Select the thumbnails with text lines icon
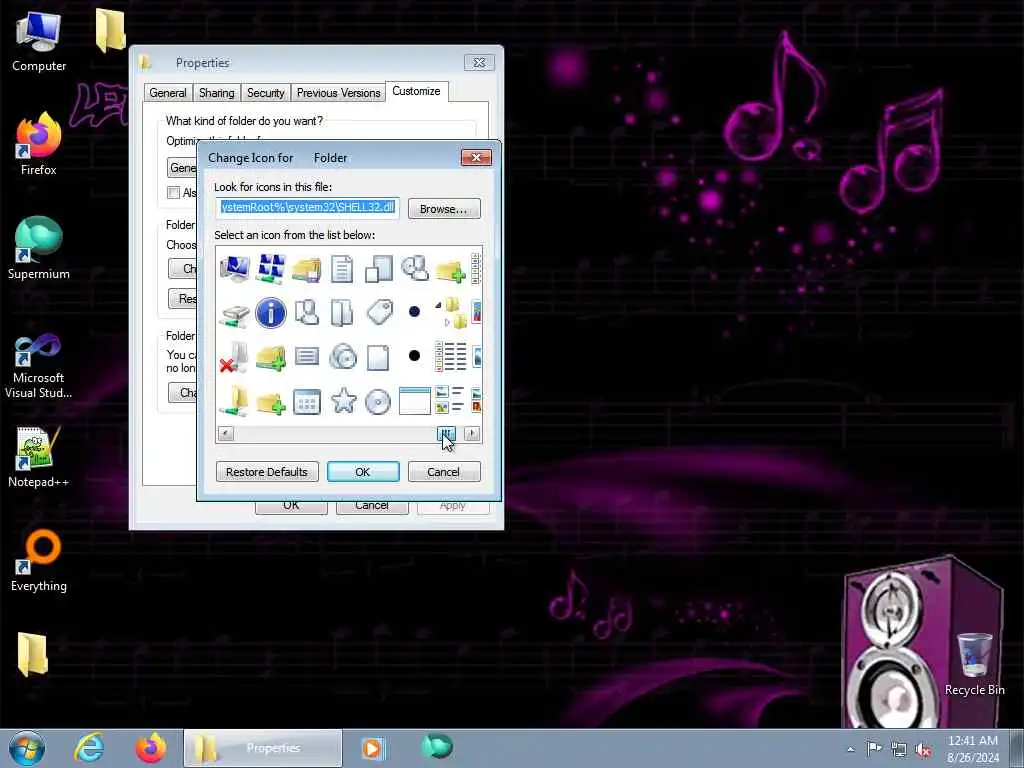Viewport: 1024px width, 768px height. click(450, 400)
